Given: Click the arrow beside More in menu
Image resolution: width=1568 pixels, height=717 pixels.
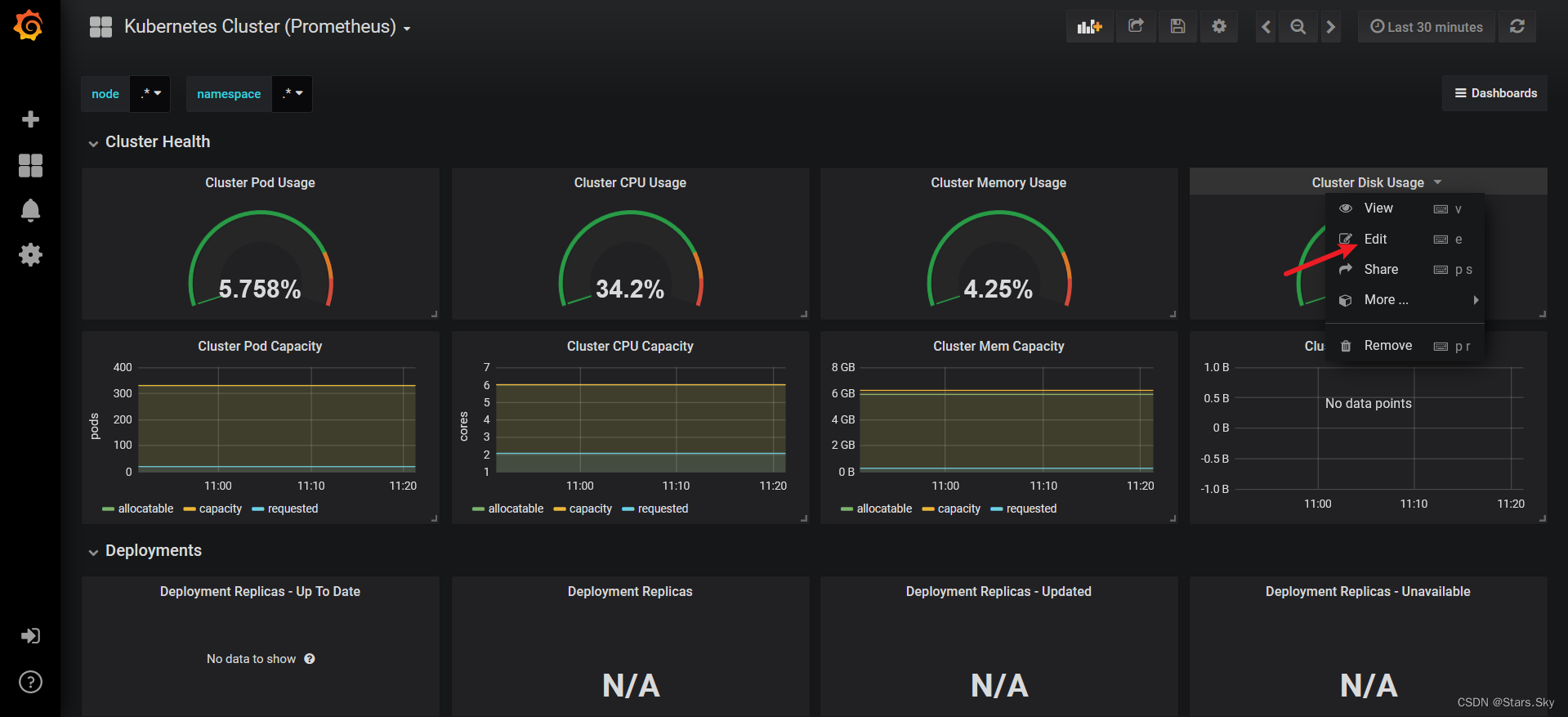Looking at the screenshot, I should [x=1476, y=300].
